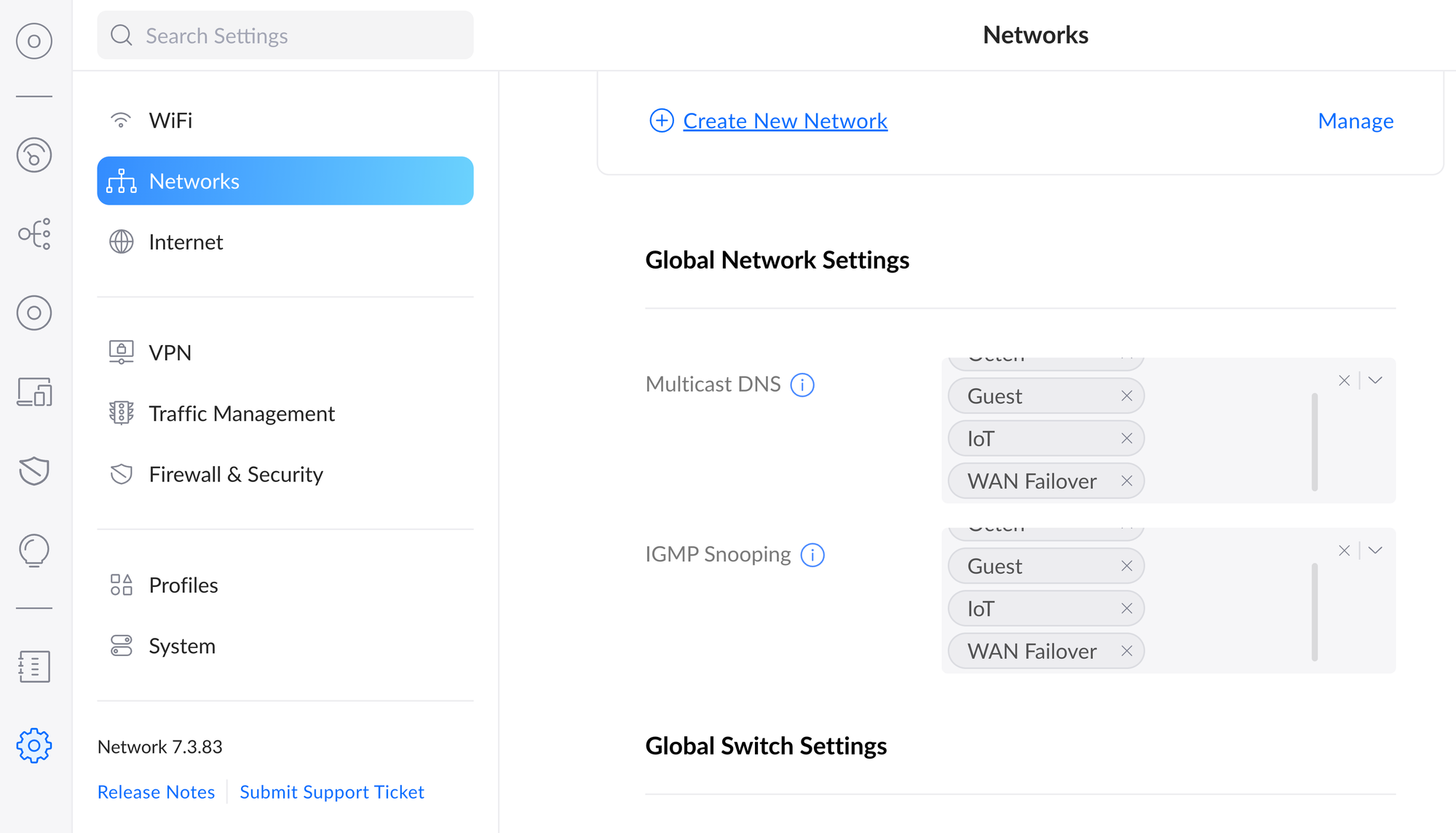Click the lightbulb insights icon

click(34, 550)
